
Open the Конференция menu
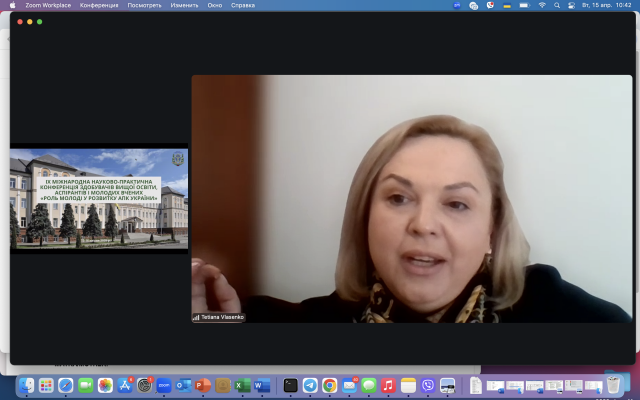[x=99, y=5]
